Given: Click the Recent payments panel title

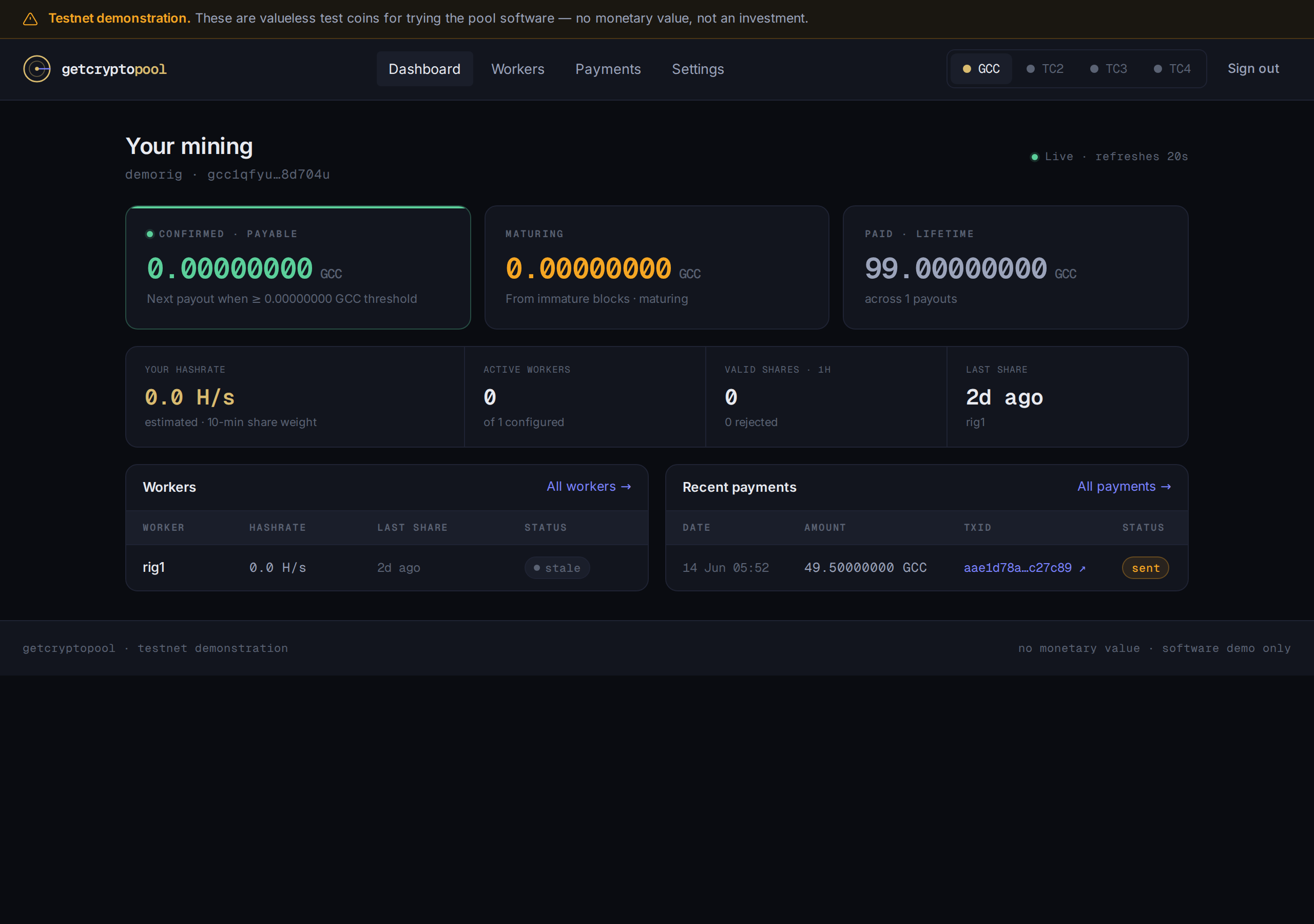Looking at the screenshot, I should coord(739,487).
